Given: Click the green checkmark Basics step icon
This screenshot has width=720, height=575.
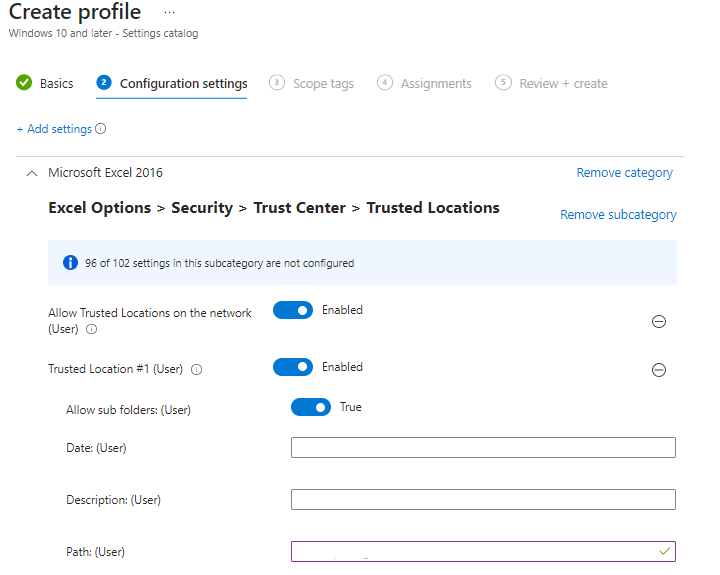Looking at the screenshot, I should coord(24,83).
